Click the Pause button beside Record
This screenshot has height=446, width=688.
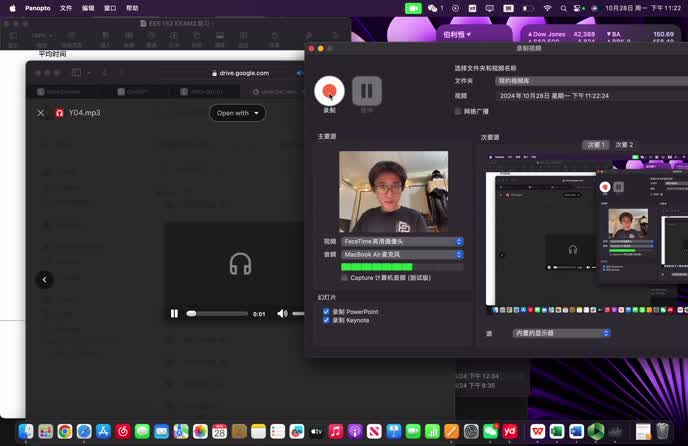pyautogui.click(x=366, y=91)
